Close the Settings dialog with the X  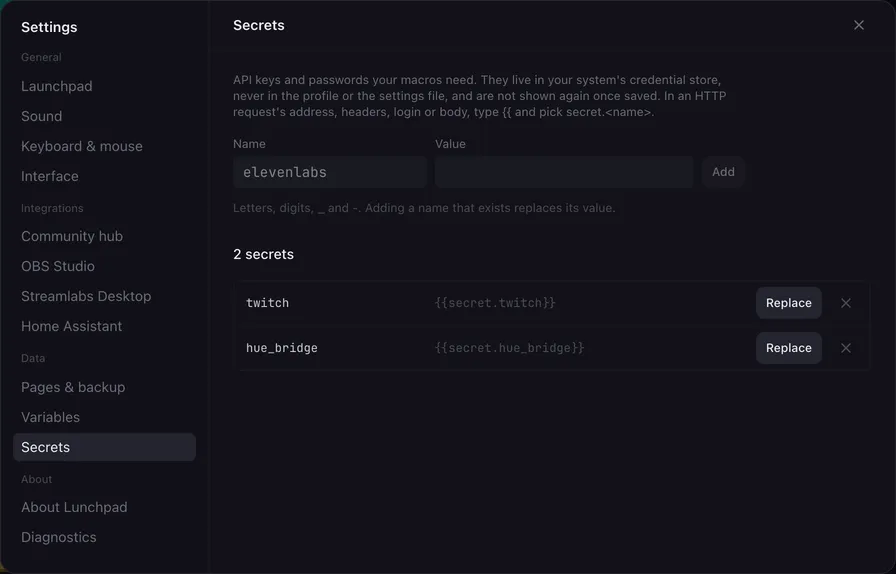point(858,25)
